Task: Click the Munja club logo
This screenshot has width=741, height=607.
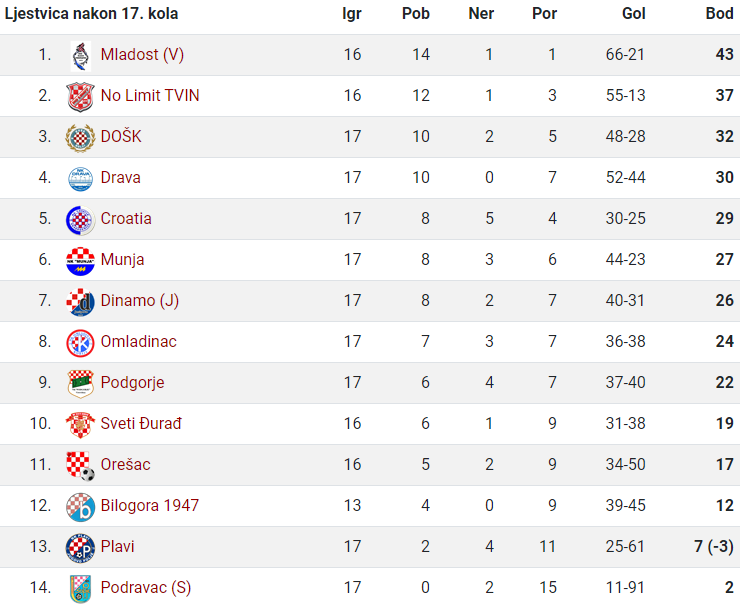Action: coord(80,261)
